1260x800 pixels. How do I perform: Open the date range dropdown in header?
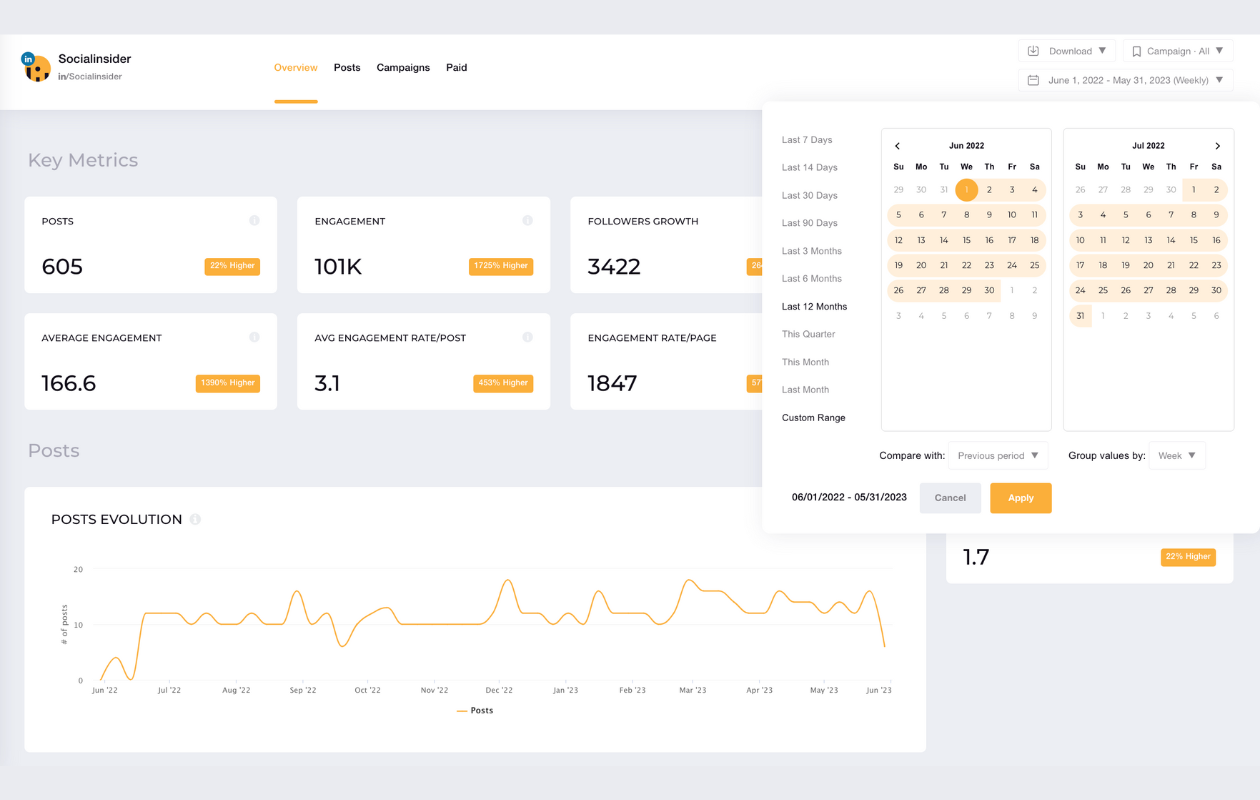point(1126,80)
